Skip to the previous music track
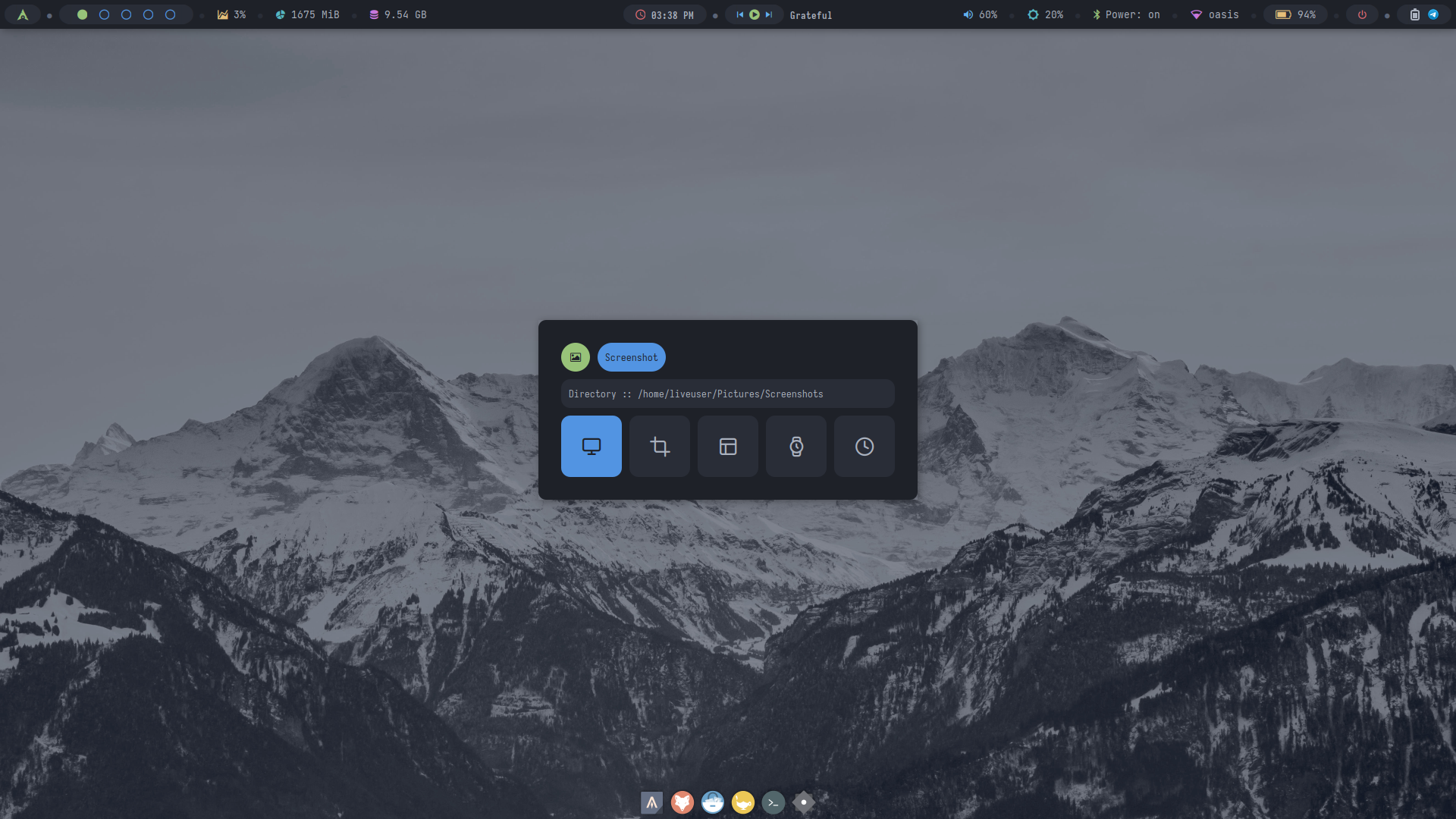Screen dimensions: 1456x819 tap(739, 14)
